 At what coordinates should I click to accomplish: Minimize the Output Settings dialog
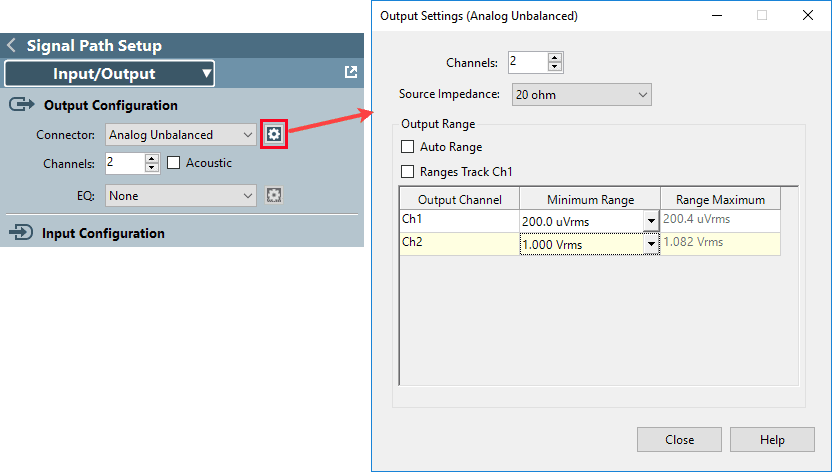coord(715,16)
